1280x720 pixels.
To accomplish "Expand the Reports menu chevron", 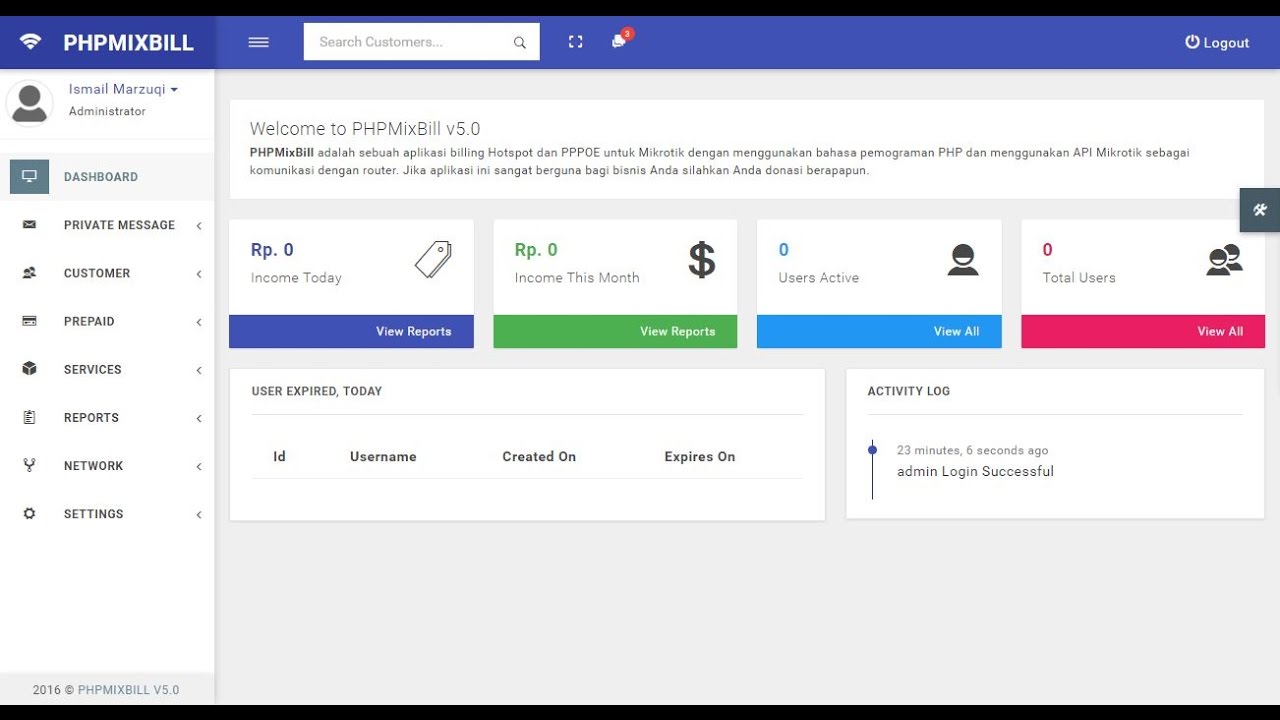I will click(x=199, y=418).
